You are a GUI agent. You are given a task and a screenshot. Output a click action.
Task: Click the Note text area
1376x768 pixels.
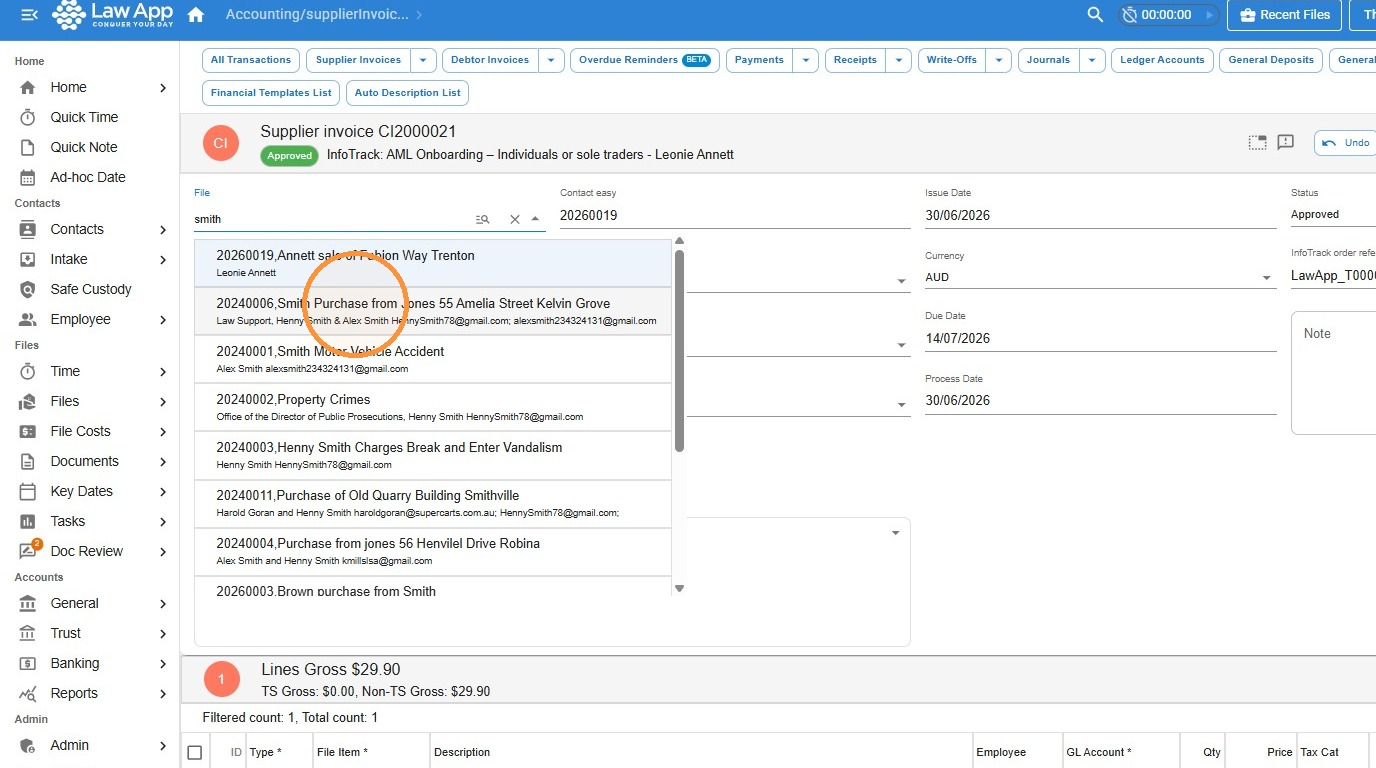1334,372
